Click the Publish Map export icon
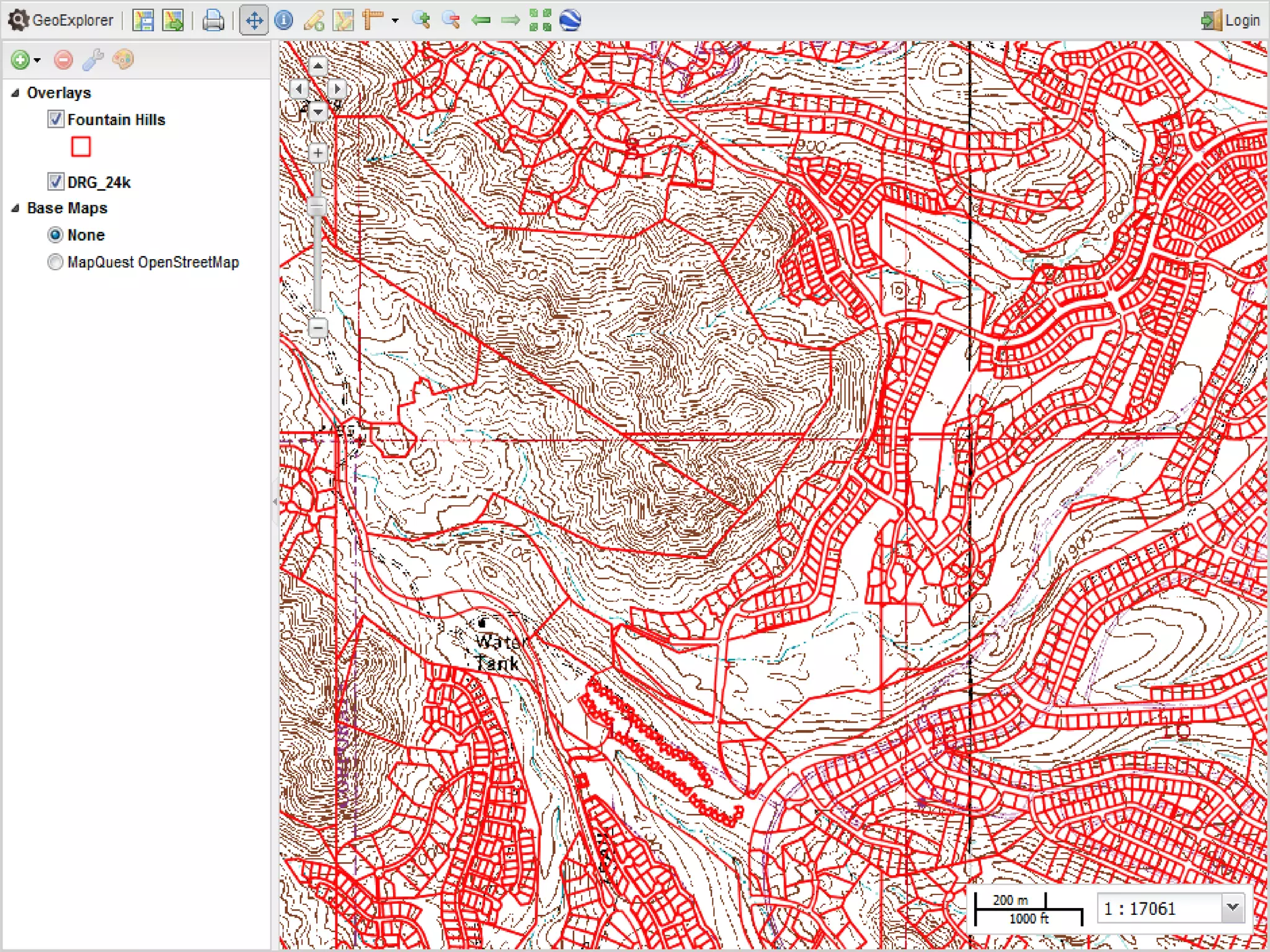Viewport: 1270px width, 952px height. 173,20
